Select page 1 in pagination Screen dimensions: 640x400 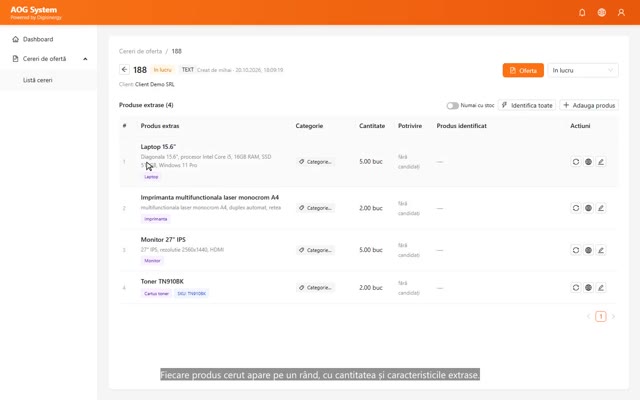(x=600, y=316)
